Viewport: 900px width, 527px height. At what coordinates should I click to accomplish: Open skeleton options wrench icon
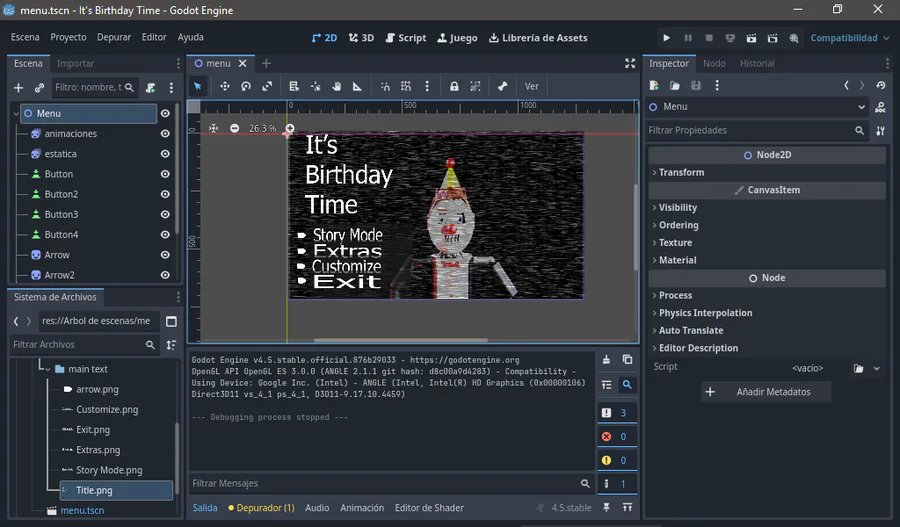[x=502, y=86]
